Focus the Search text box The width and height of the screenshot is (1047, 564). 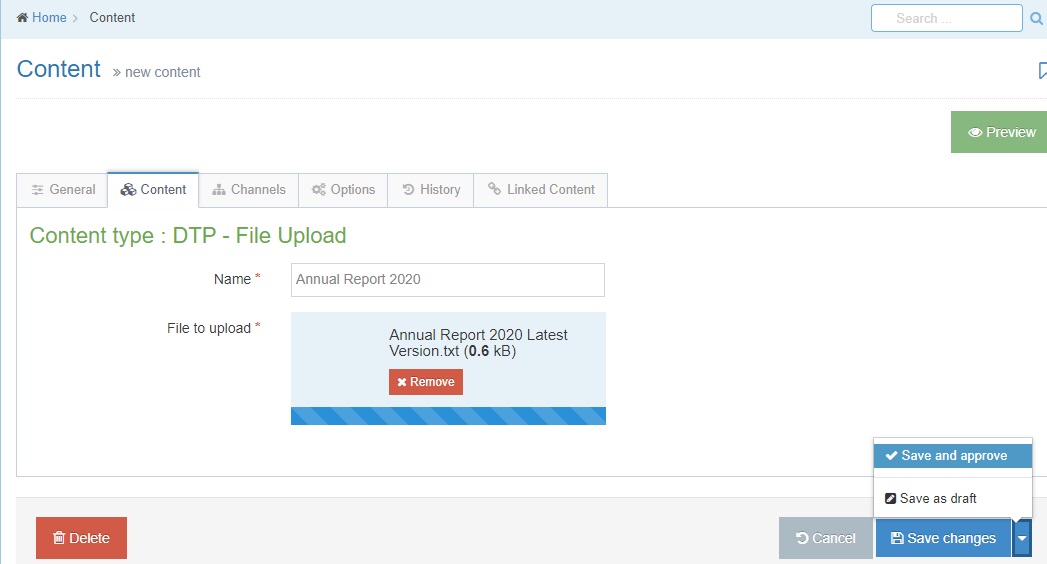click(946, 18)
